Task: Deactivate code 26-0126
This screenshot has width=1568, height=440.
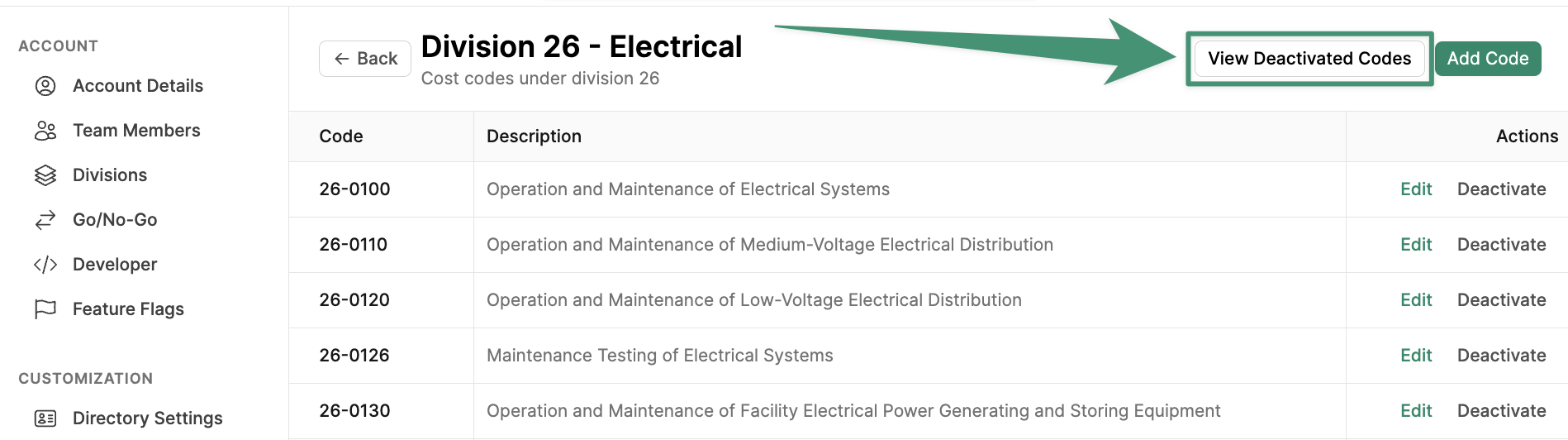Action: coord(1501,356)
